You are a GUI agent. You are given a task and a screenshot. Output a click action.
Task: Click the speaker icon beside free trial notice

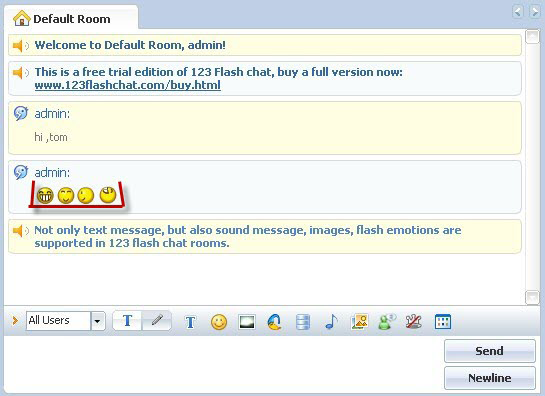pos(21,73)
